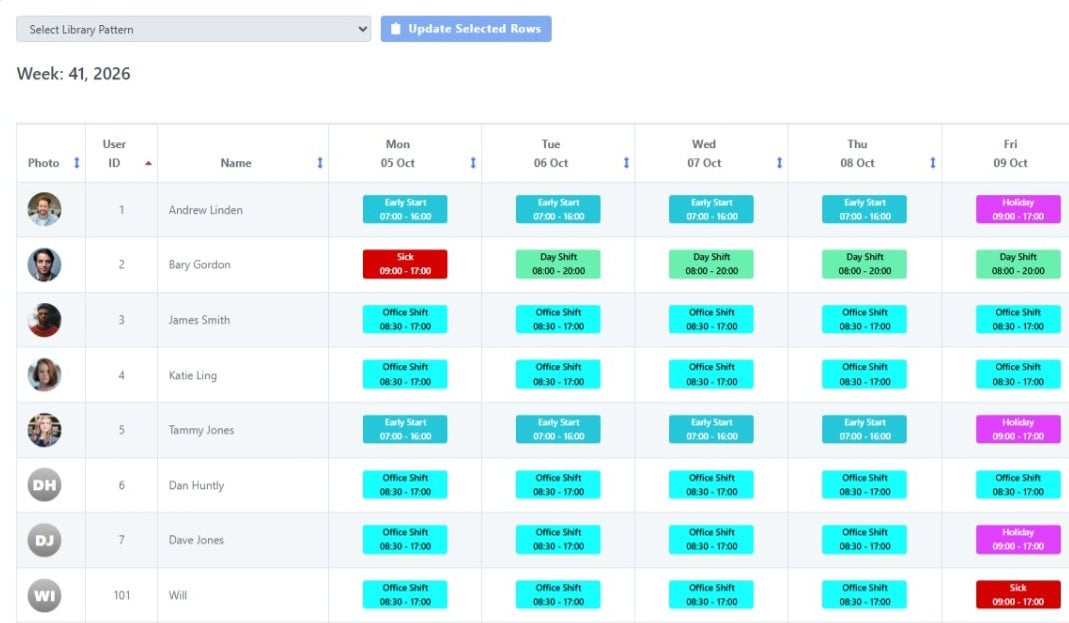Open the Select Library Pattern dropdown
This screenshot has height=623, width=1069.
pos(194,29)
